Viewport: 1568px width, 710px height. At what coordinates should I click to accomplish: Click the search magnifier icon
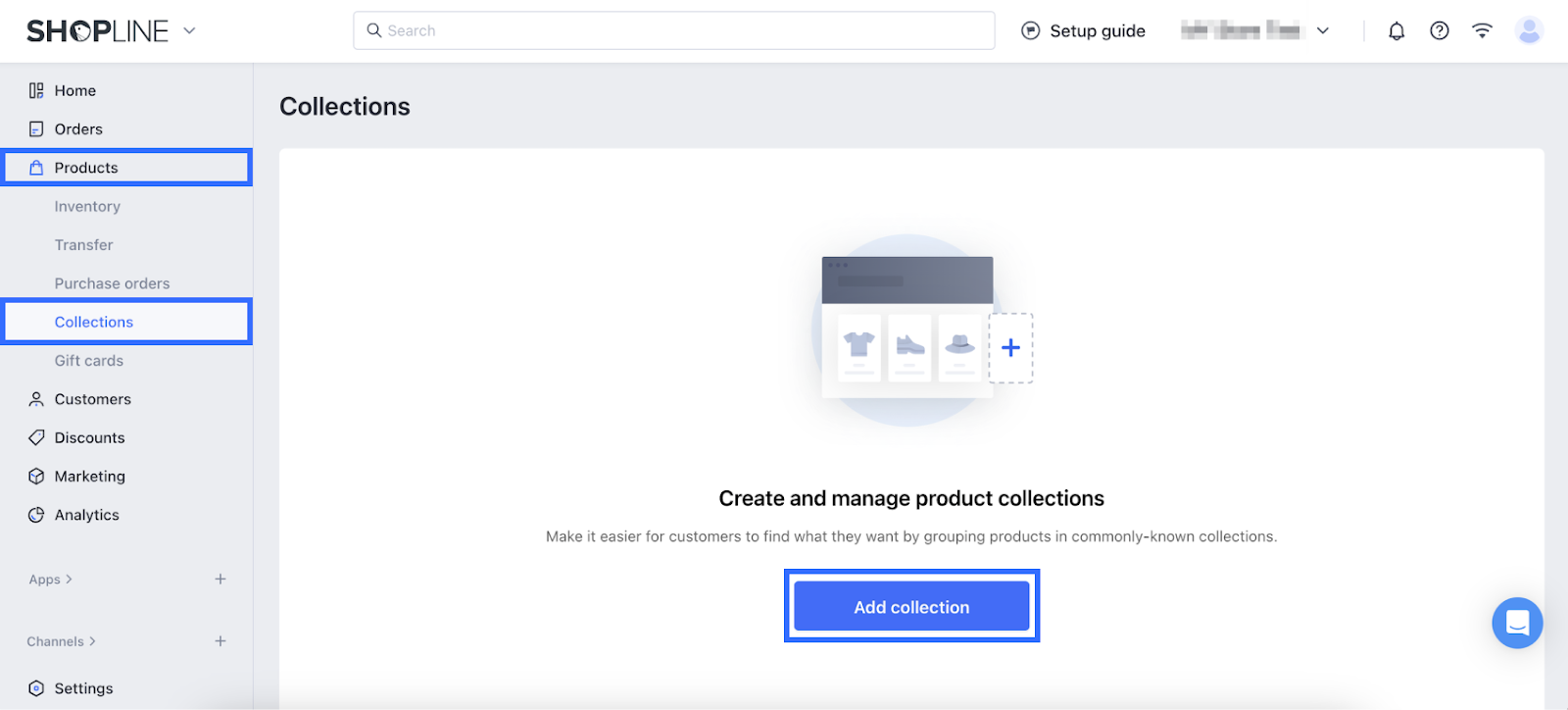tap(374, 30)
